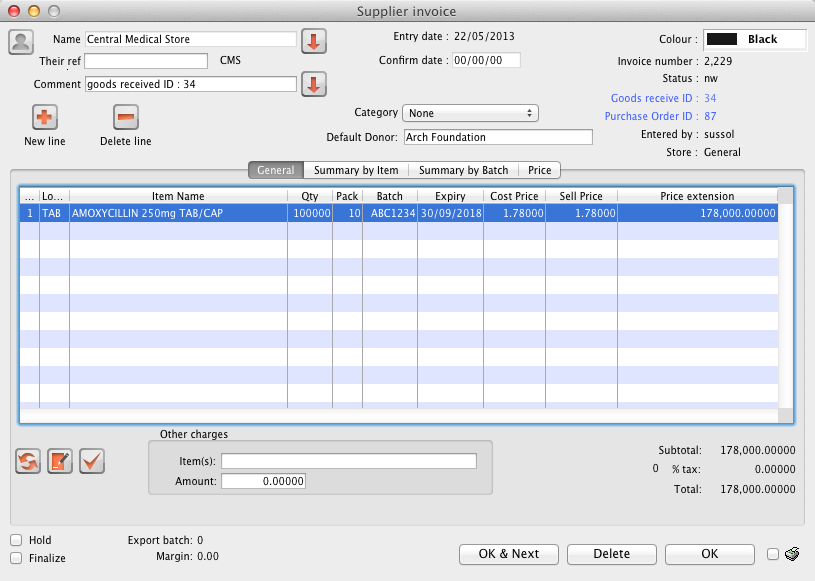Click the black colour swatch

(721, 40)
